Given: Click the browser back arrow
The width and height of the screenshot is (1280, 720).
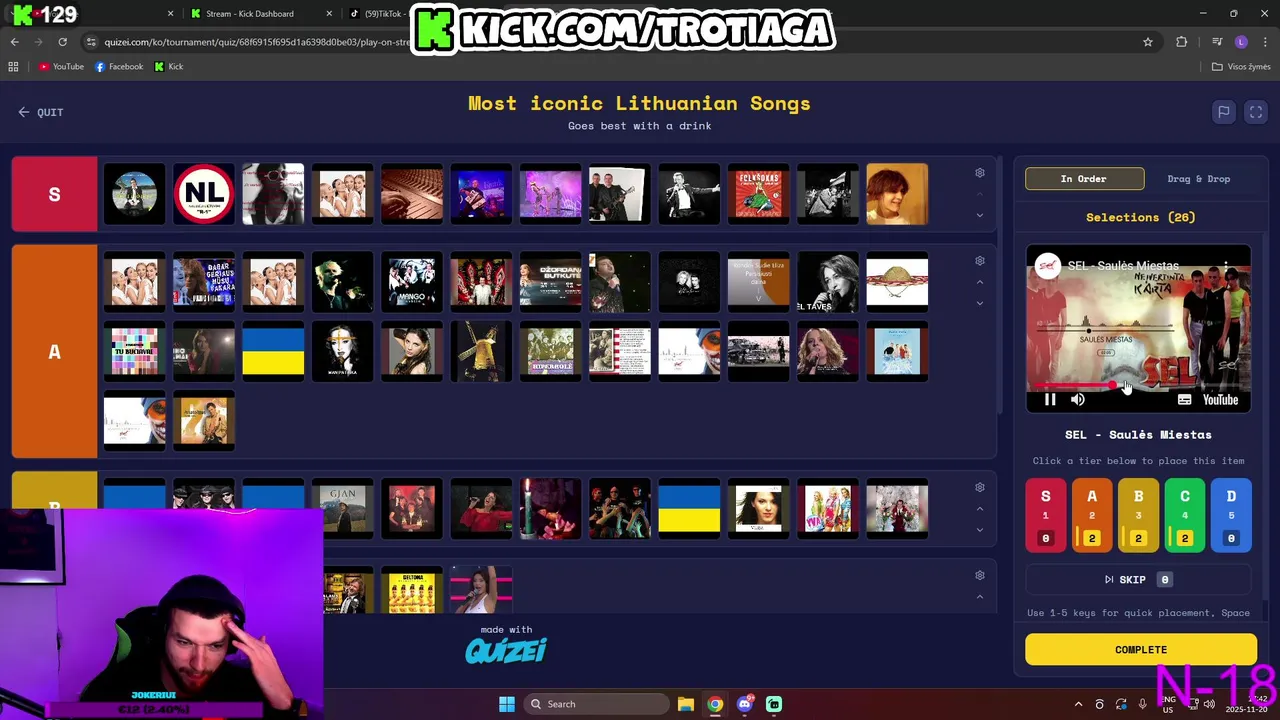Looking at the screenshot, I should tap(14, 42).
